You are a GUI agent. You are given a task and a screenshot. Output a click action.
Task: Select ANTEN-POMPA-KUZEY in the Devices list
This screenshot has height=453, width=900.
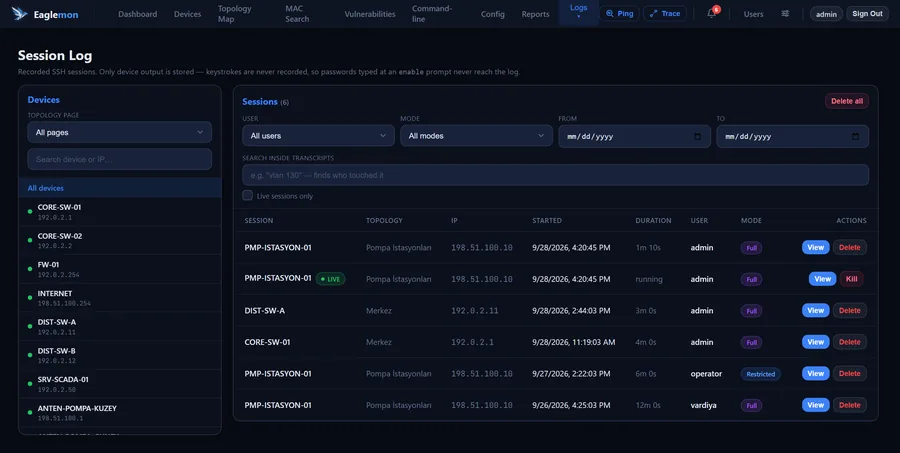click(x=120, y=412)
